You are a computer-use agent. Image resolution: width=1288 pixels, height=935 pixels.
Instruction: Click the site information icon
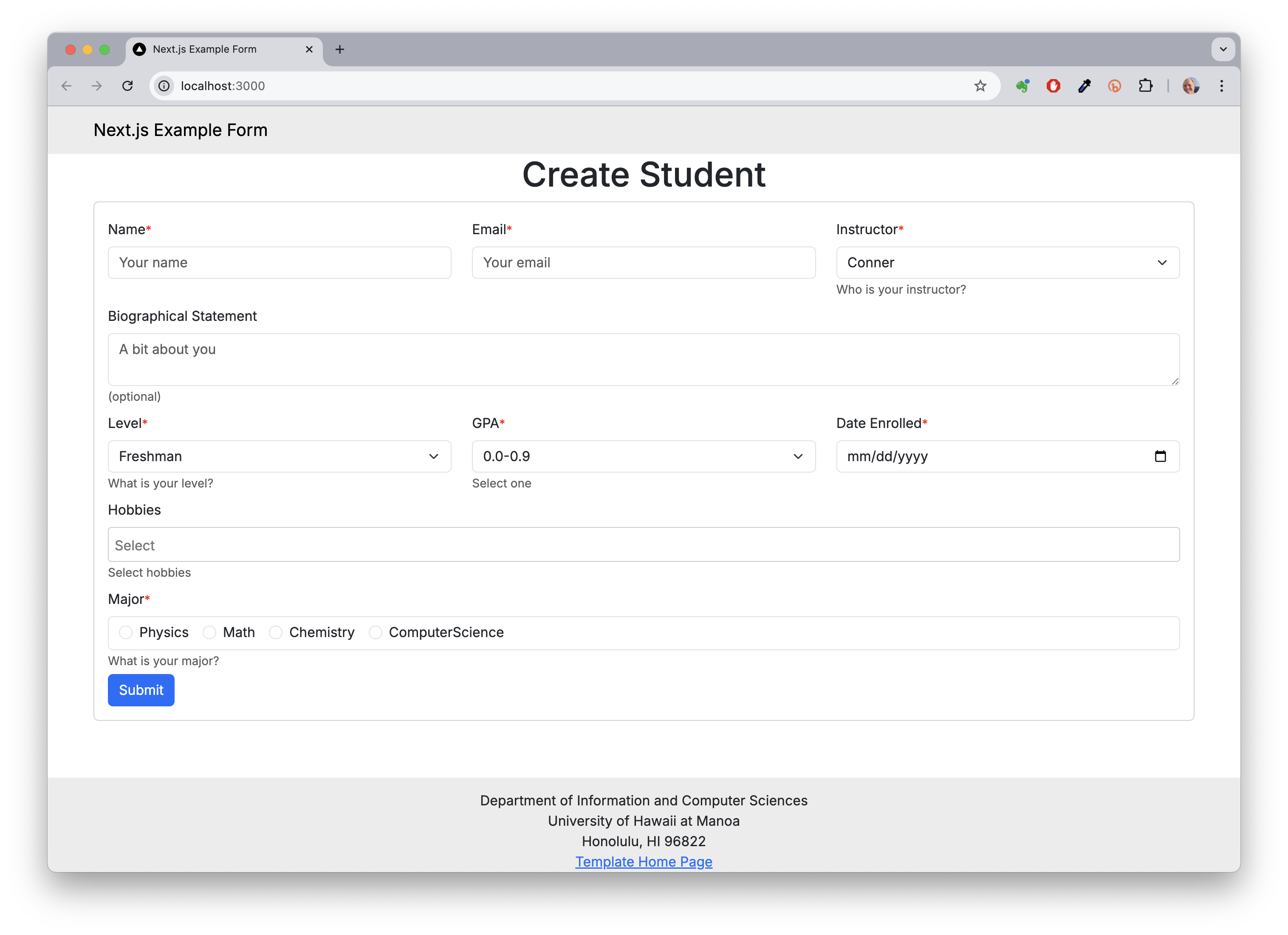164,86
